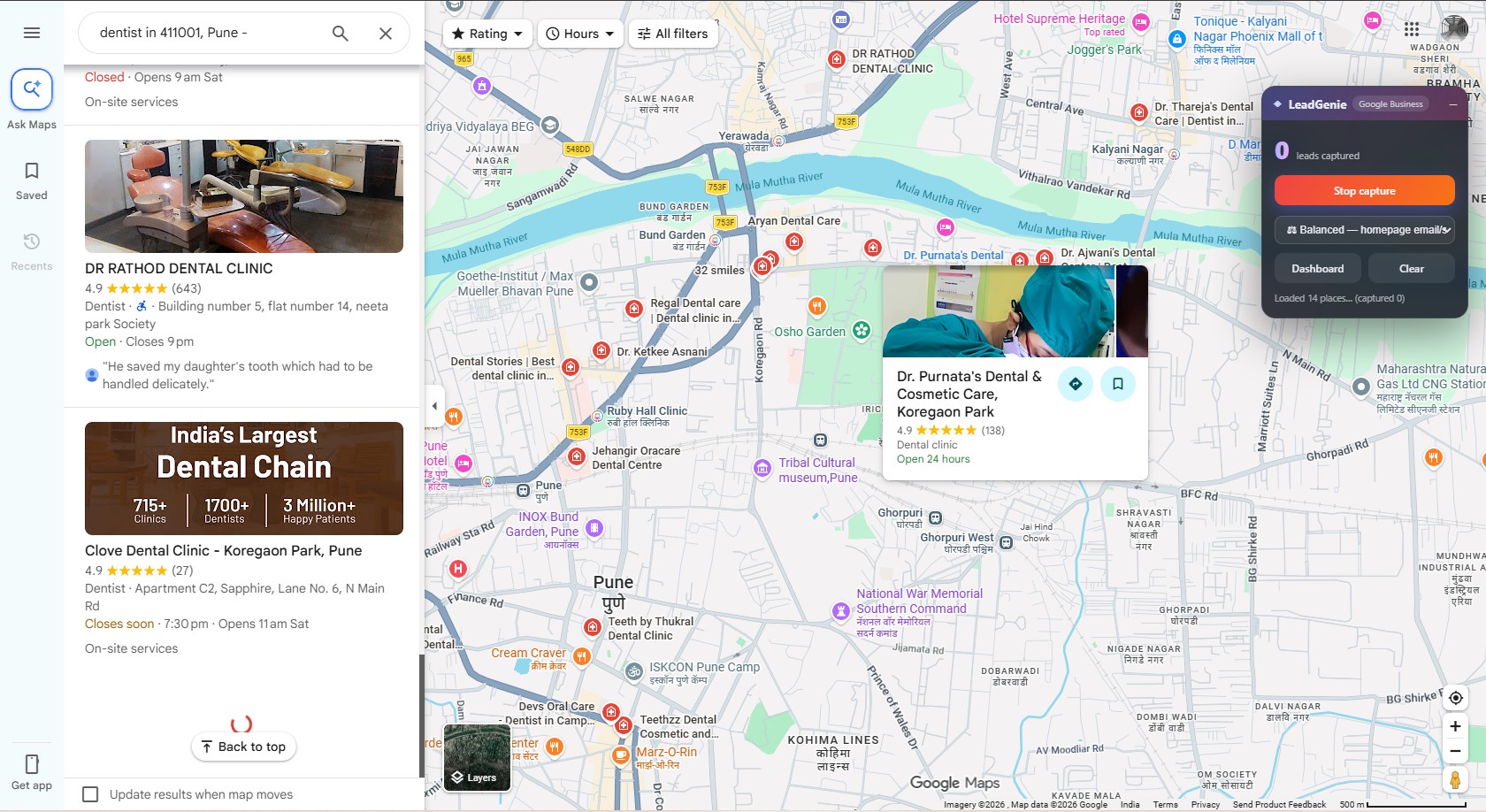Click Stop capture button
1486x812 pixels.
[1365, 191]
